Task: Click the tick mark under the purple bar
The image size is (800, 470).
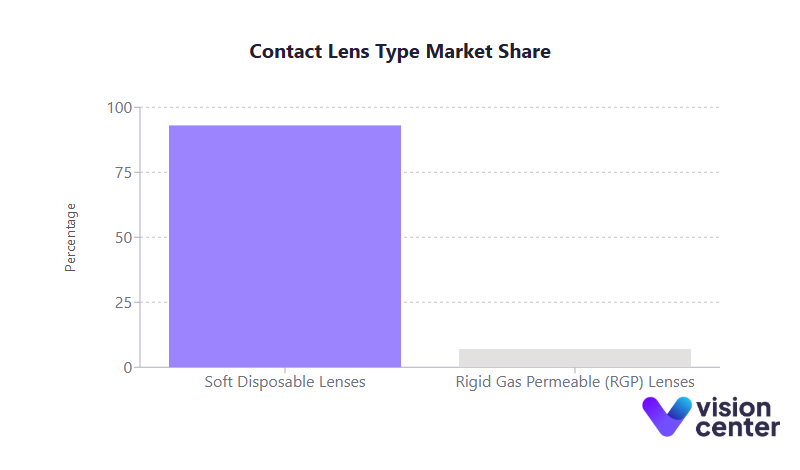Action: coord(285,370)
